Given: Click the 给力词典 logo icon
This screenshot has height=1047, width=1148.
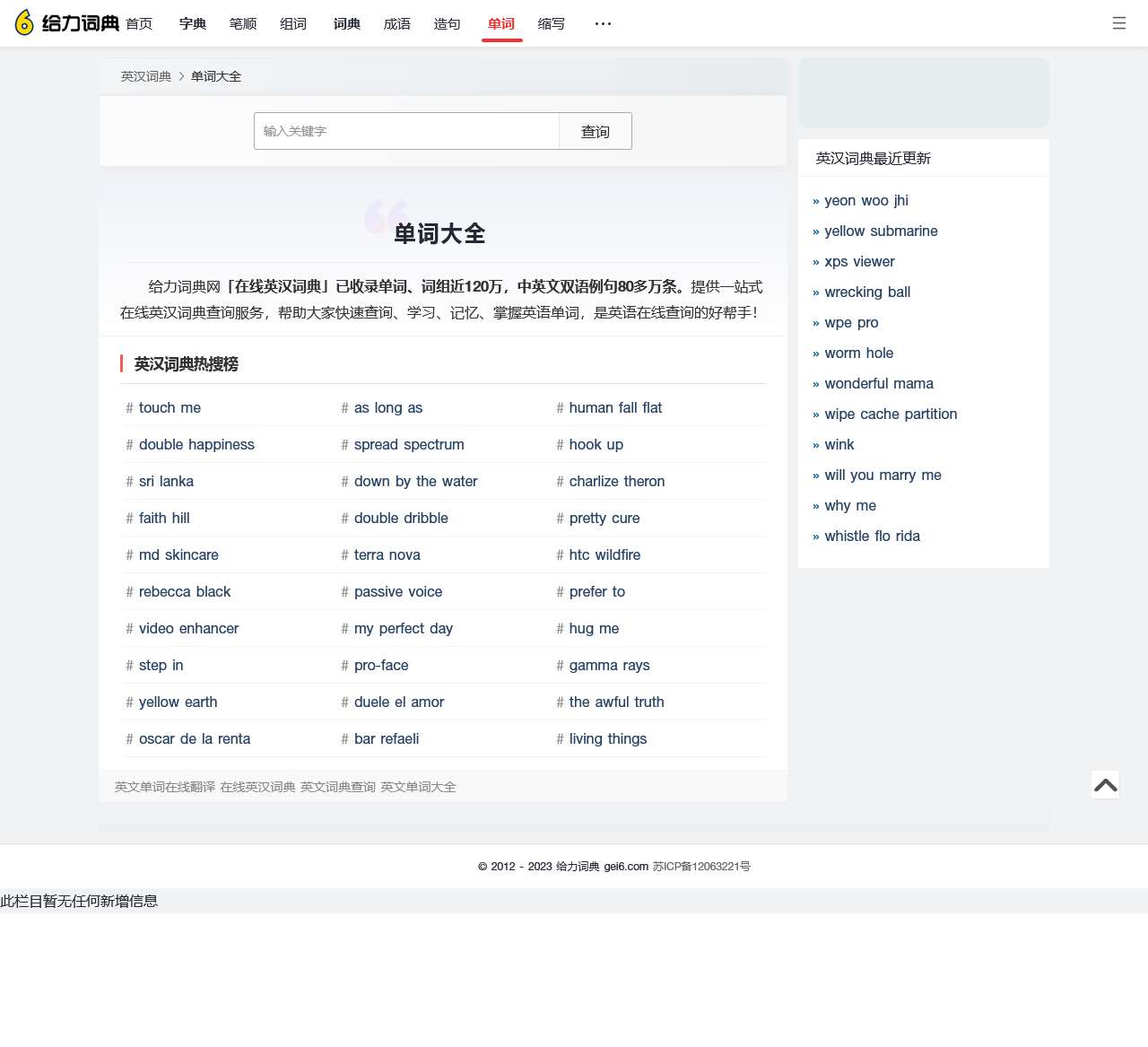Looking at the screenshot, I should pos(25,23).
